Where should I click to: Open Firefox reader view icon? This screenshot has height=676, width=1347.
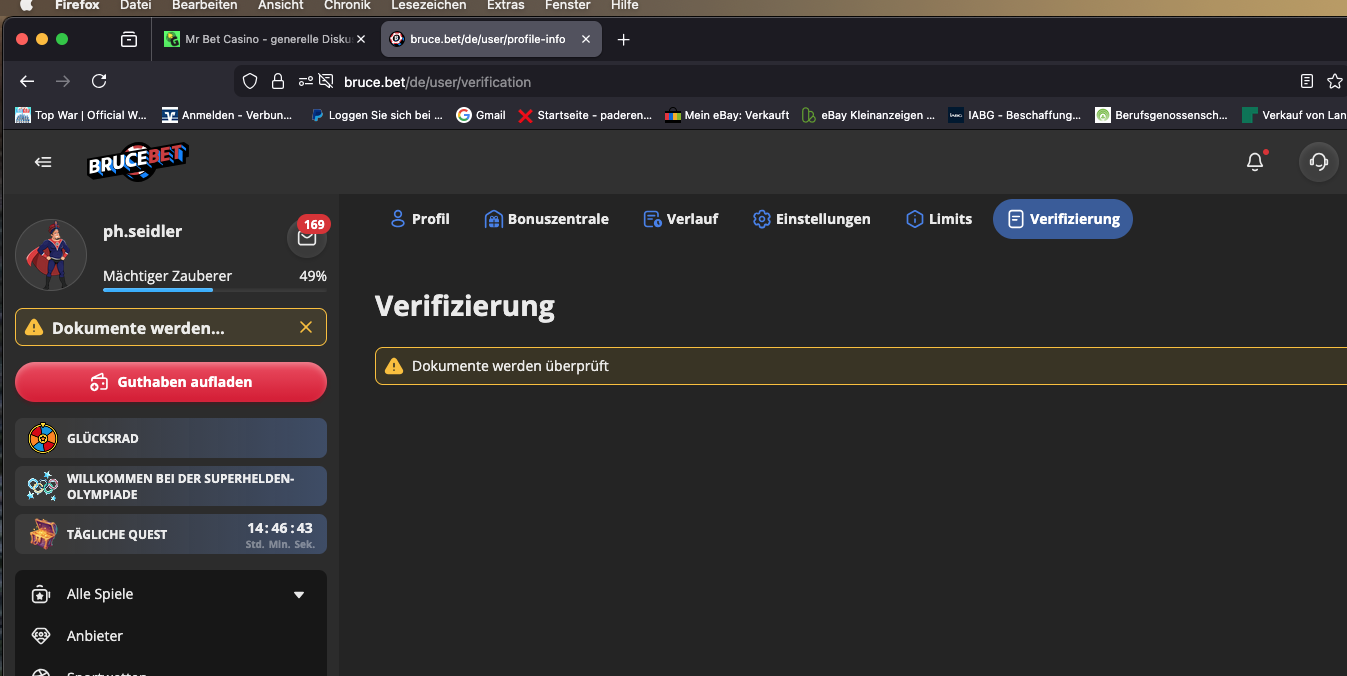(1306, 82)
